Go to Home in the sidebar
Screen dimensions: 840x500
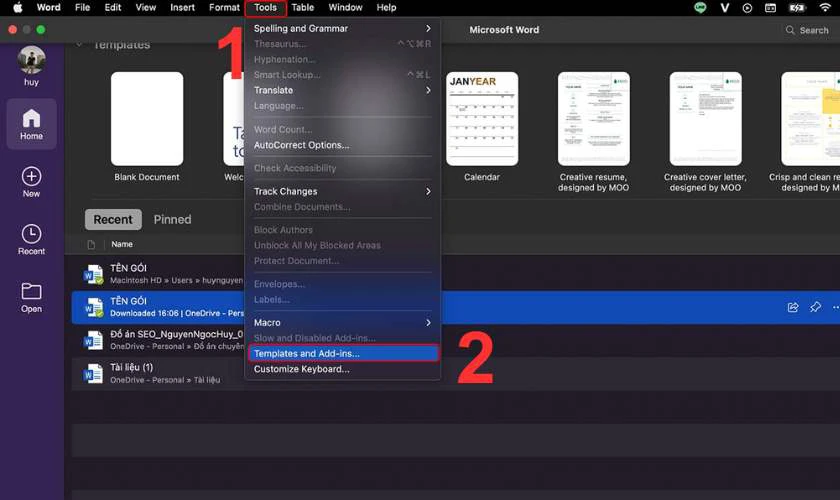click(x=31, y=124)
